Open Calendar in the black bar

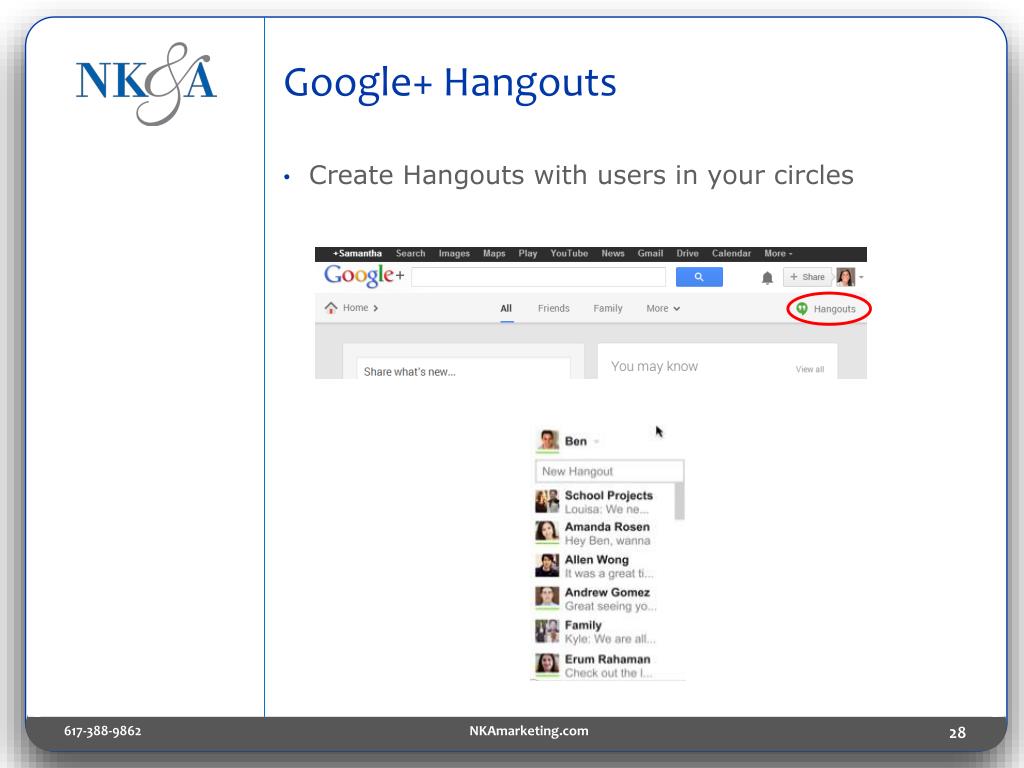[x=731, y=253]
